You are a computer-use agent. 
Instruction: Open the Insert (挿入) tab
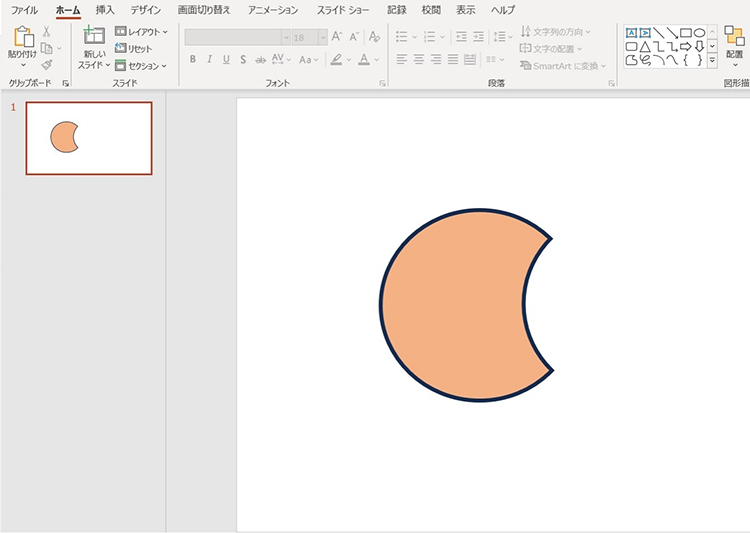105,10
